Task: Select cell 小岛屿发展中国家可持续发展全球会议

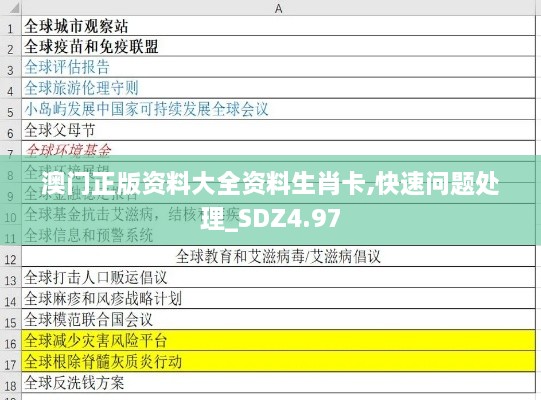Action: coord(278,110)
